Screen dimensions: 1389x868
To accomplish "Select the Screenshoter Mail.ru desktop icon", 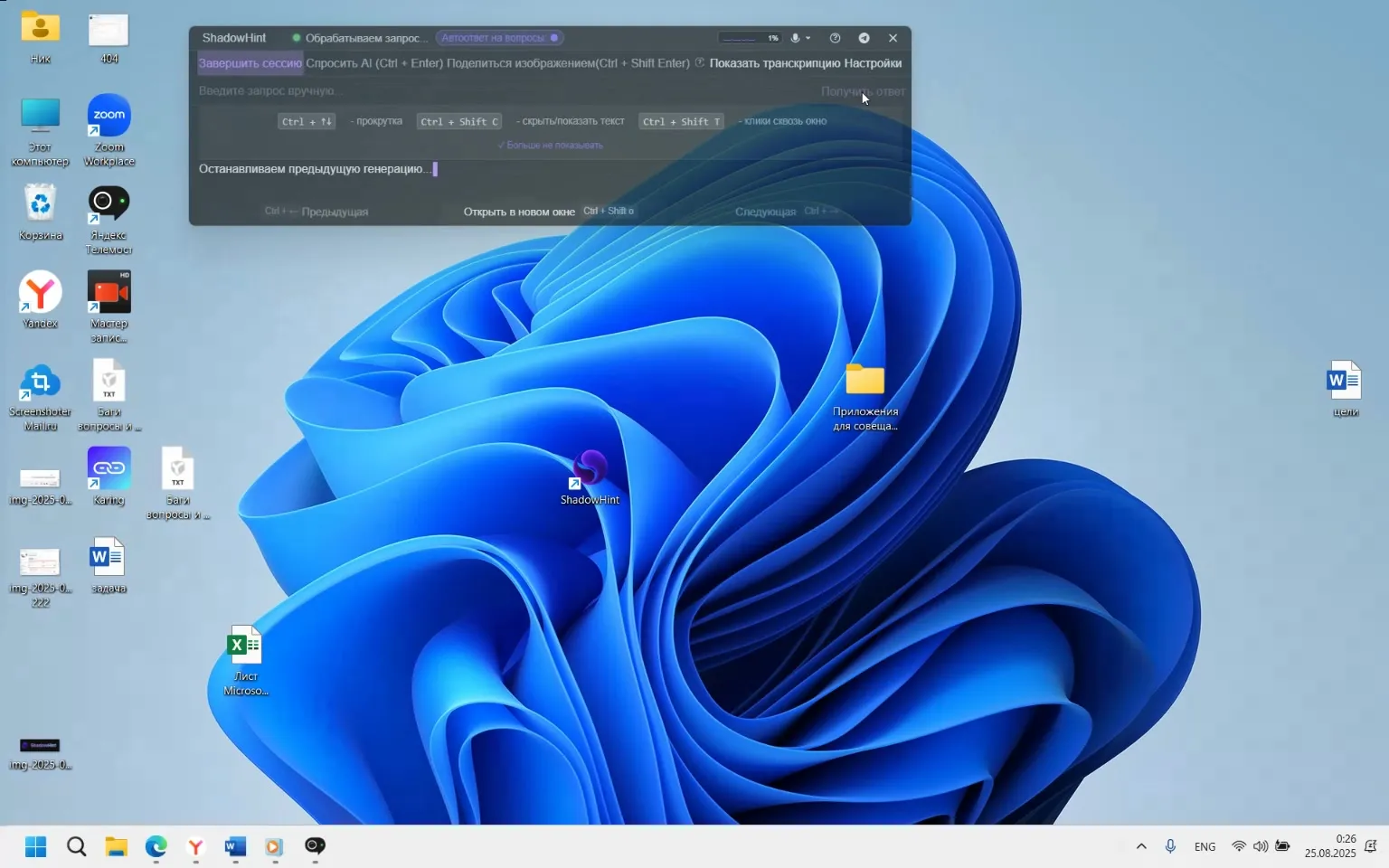I will 40,382.
